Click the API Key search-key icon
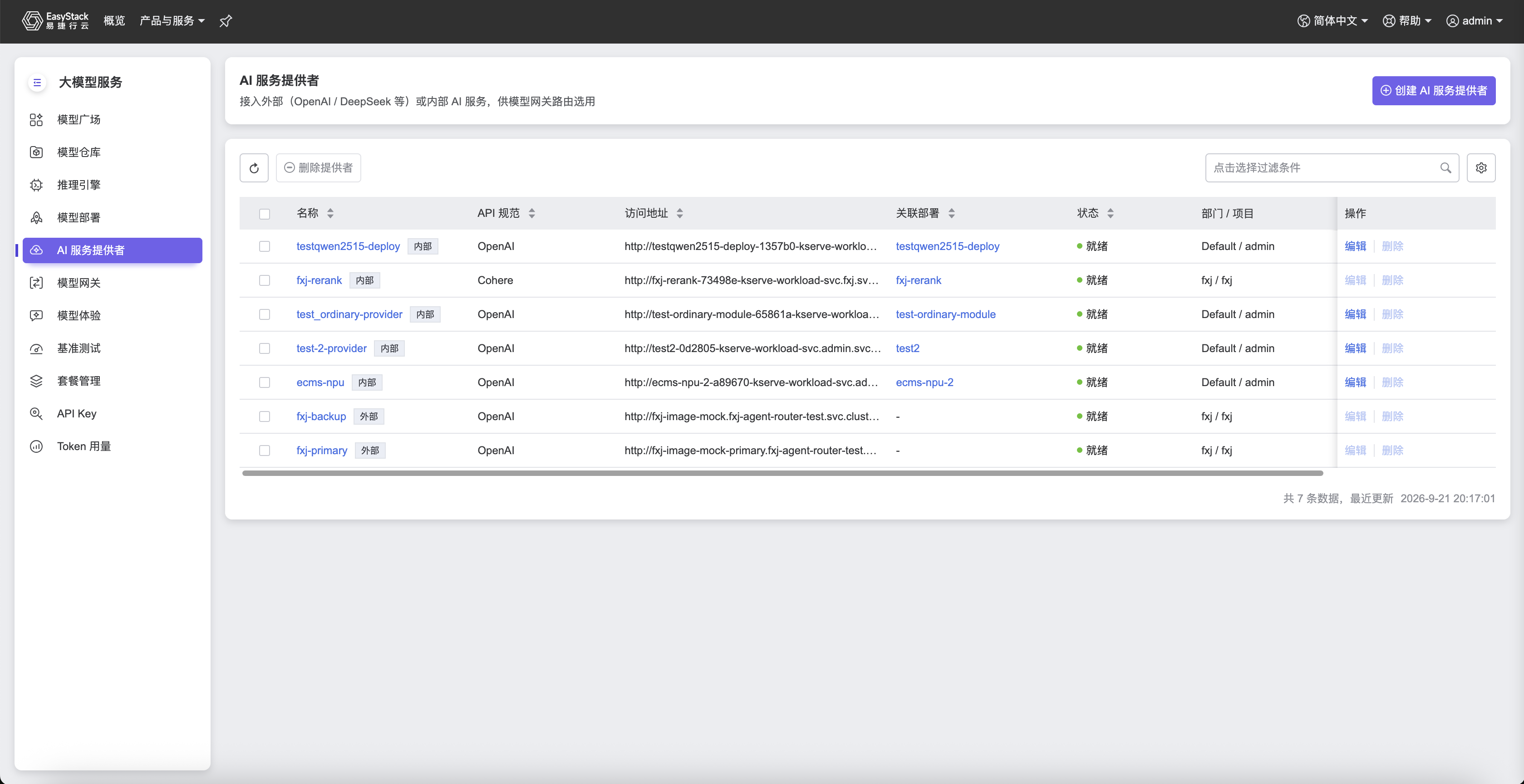This screenshot has width=1524, height=784. point(36,413)
